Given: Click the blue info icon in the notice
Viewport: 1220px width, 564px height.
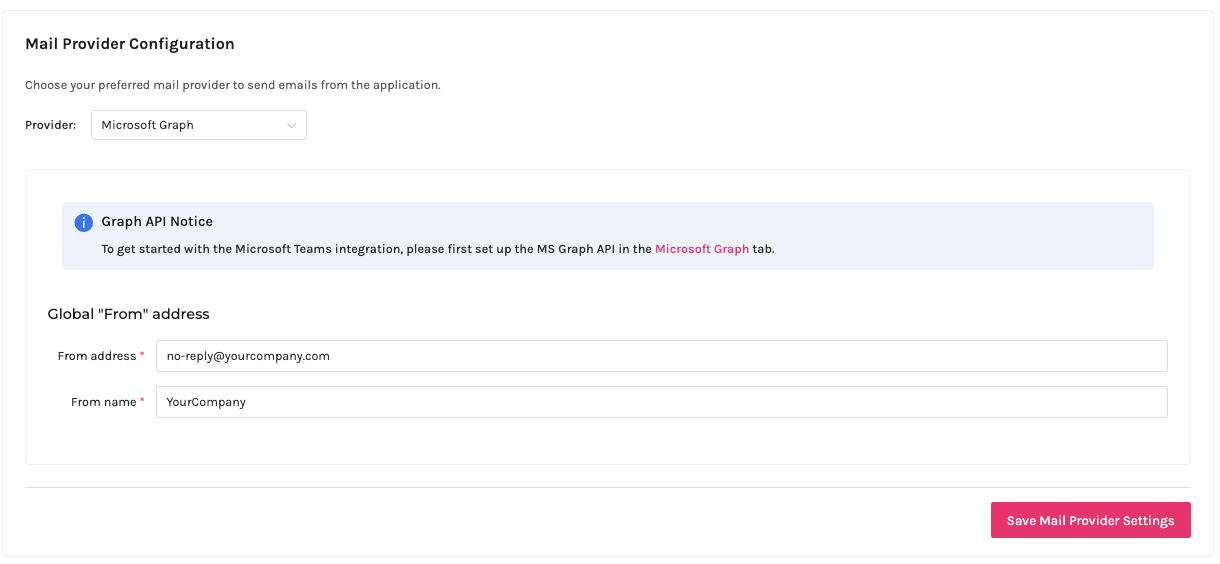Looking at the screenshot, I should pyautogui.click(x=84, y=222).
